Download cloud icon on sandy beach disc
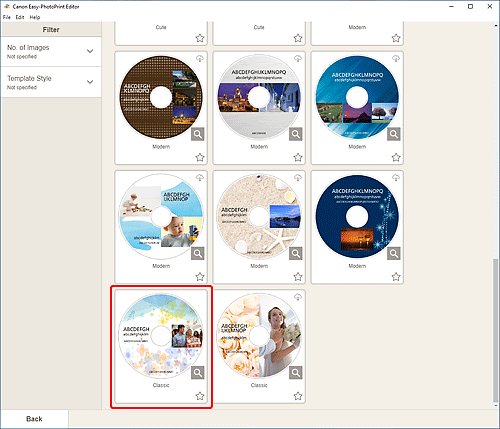Screen dimensions: 500x429 tap(298, 178)
